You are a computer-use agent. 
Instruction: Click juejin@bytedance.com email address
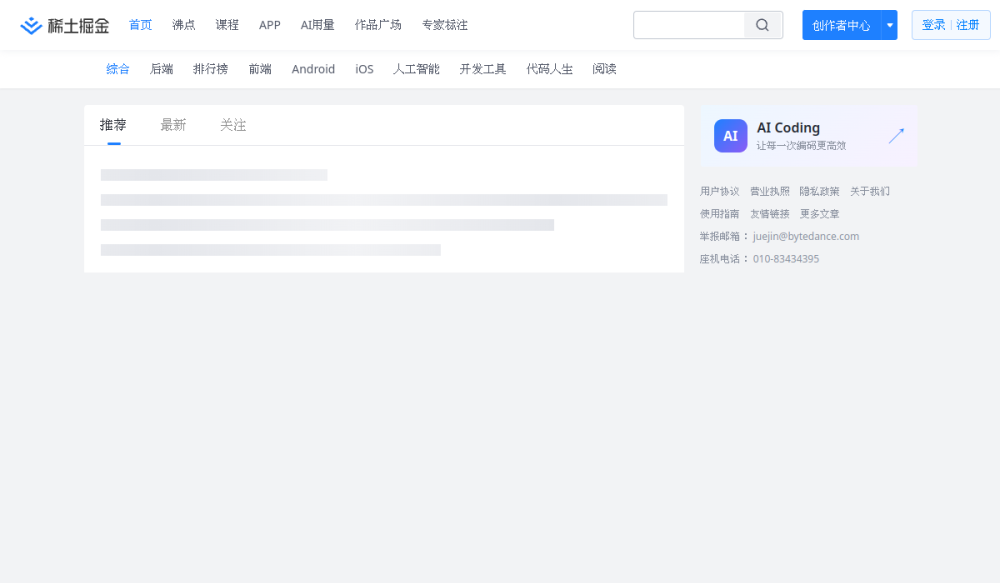coord(806,237)
